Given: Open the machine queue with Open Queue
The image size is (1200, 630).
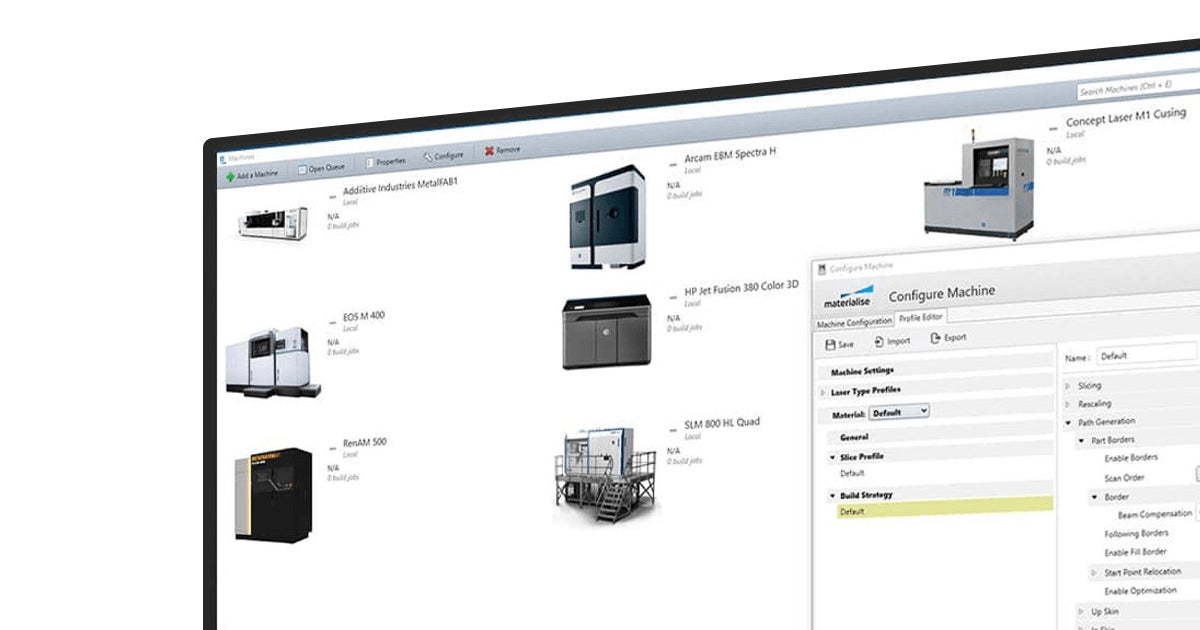Looking at the screenshot, I should pyautogui.click(x=321, y=168).
